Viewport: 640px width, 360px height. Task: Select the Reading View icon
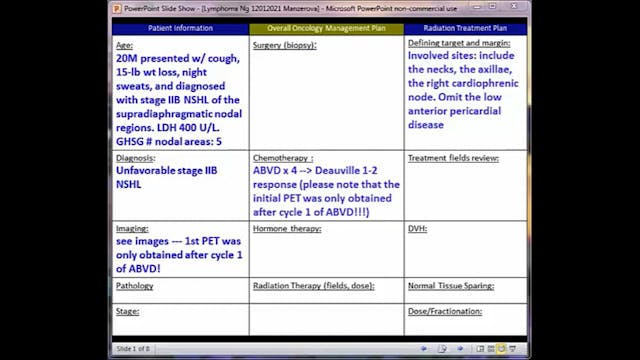point(502,349)
